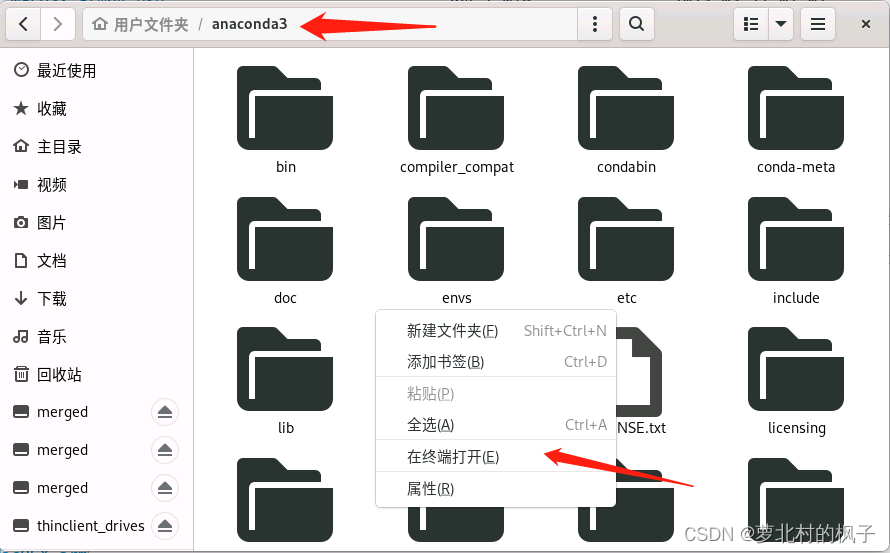Image resolution: width=890 pixels, height=553 pixels.
Task: Eject the thinclient_drives volume
Action: (x=165, y=526)
